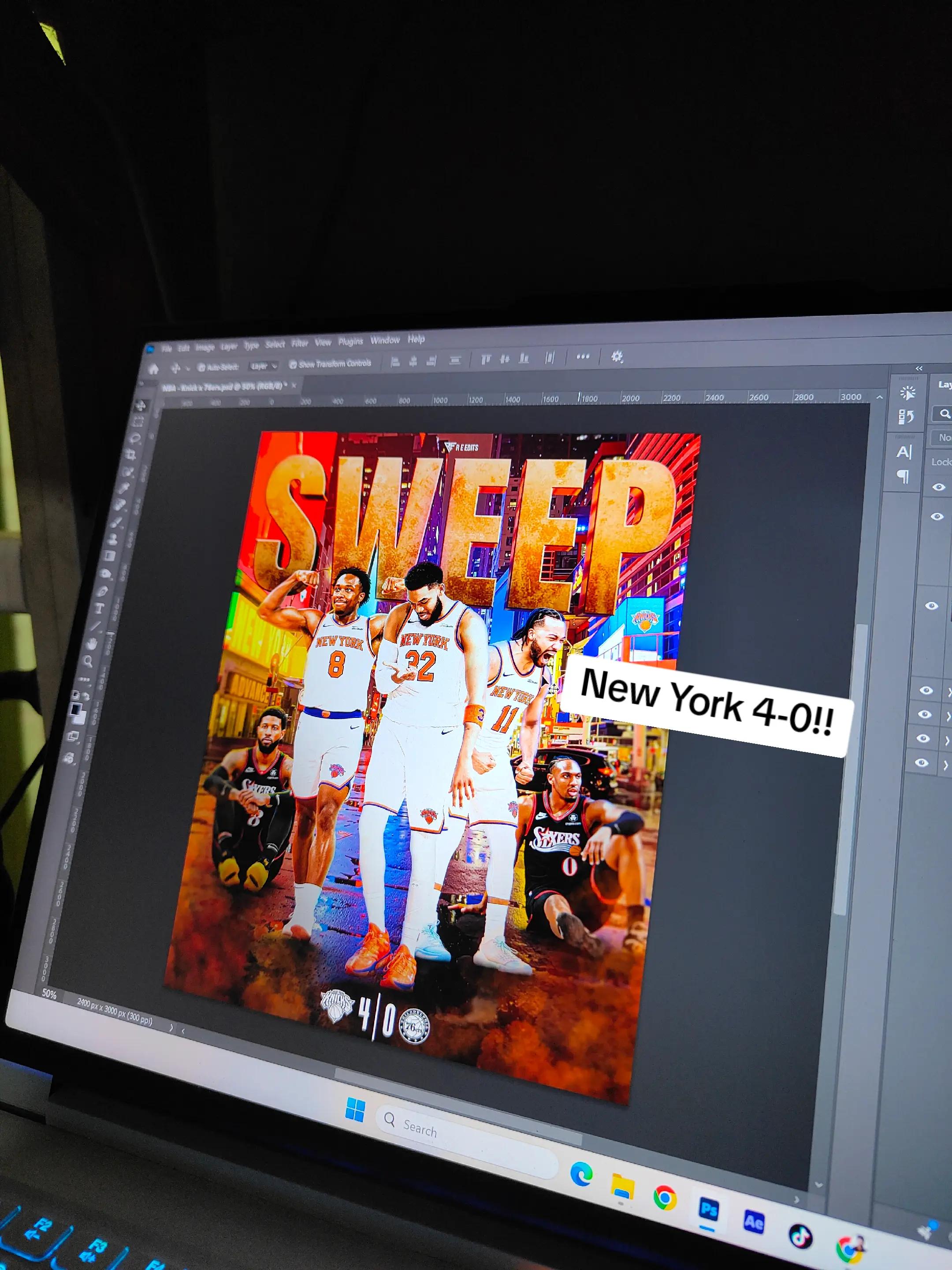Expand the bottom visible layer group chevron
The height and width of the screenshot is (1270, 952).
pos(946,766)
